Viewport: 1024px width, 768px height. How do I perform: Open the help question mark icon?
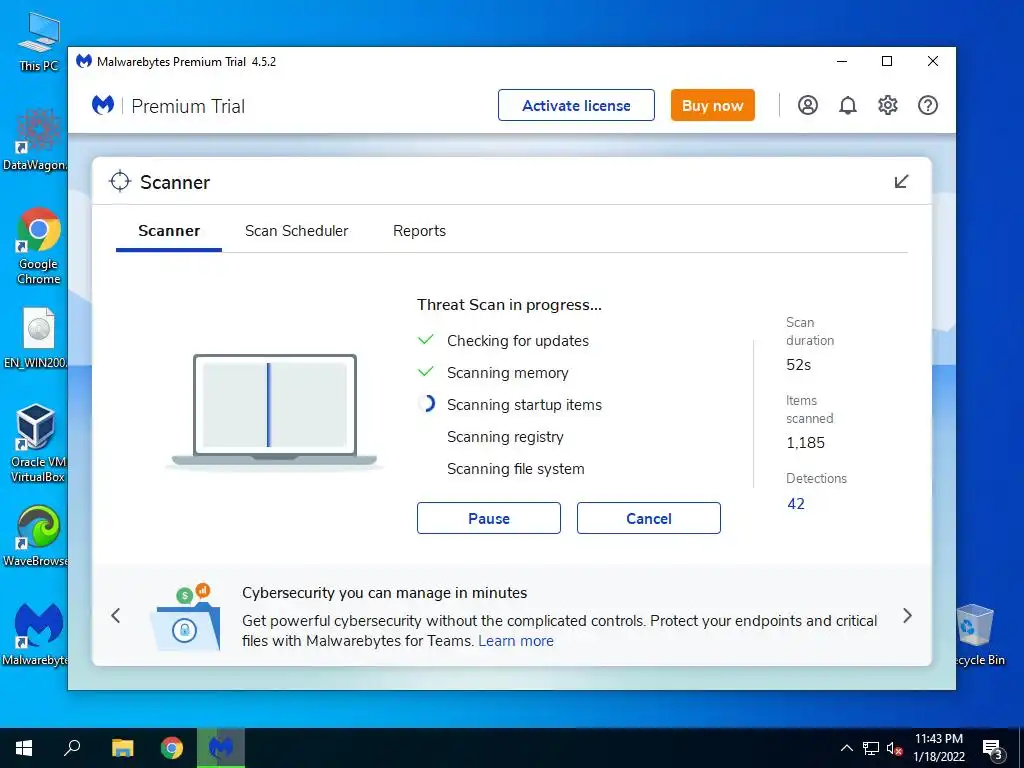click(x=927, y=105)
